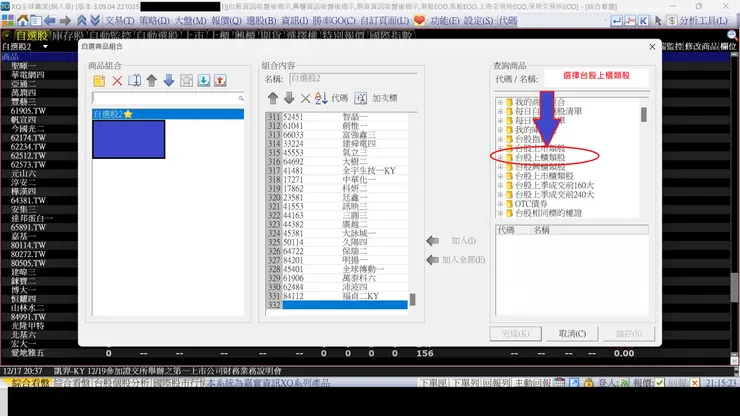Click the K-line chart icon in toolbar

click(643, 21)
